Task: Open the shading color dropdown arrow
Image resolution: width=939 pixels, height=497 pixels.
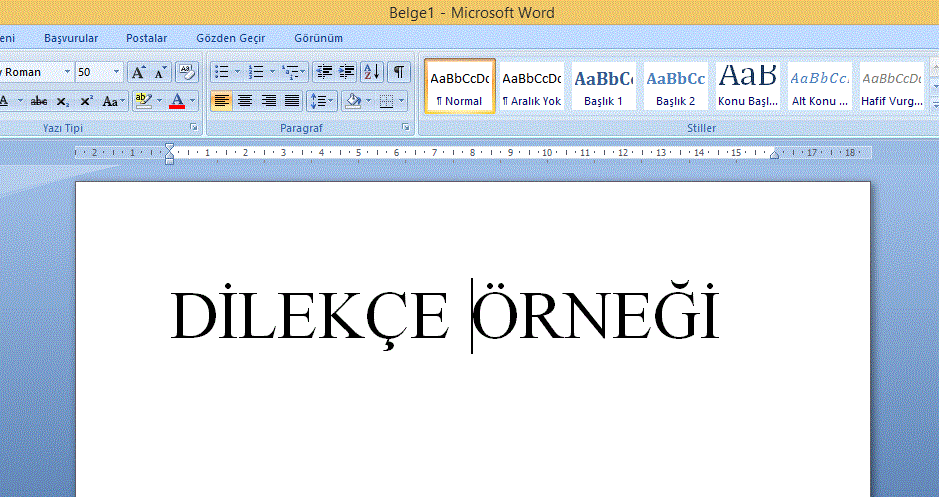Action: [x=369, y=101]
